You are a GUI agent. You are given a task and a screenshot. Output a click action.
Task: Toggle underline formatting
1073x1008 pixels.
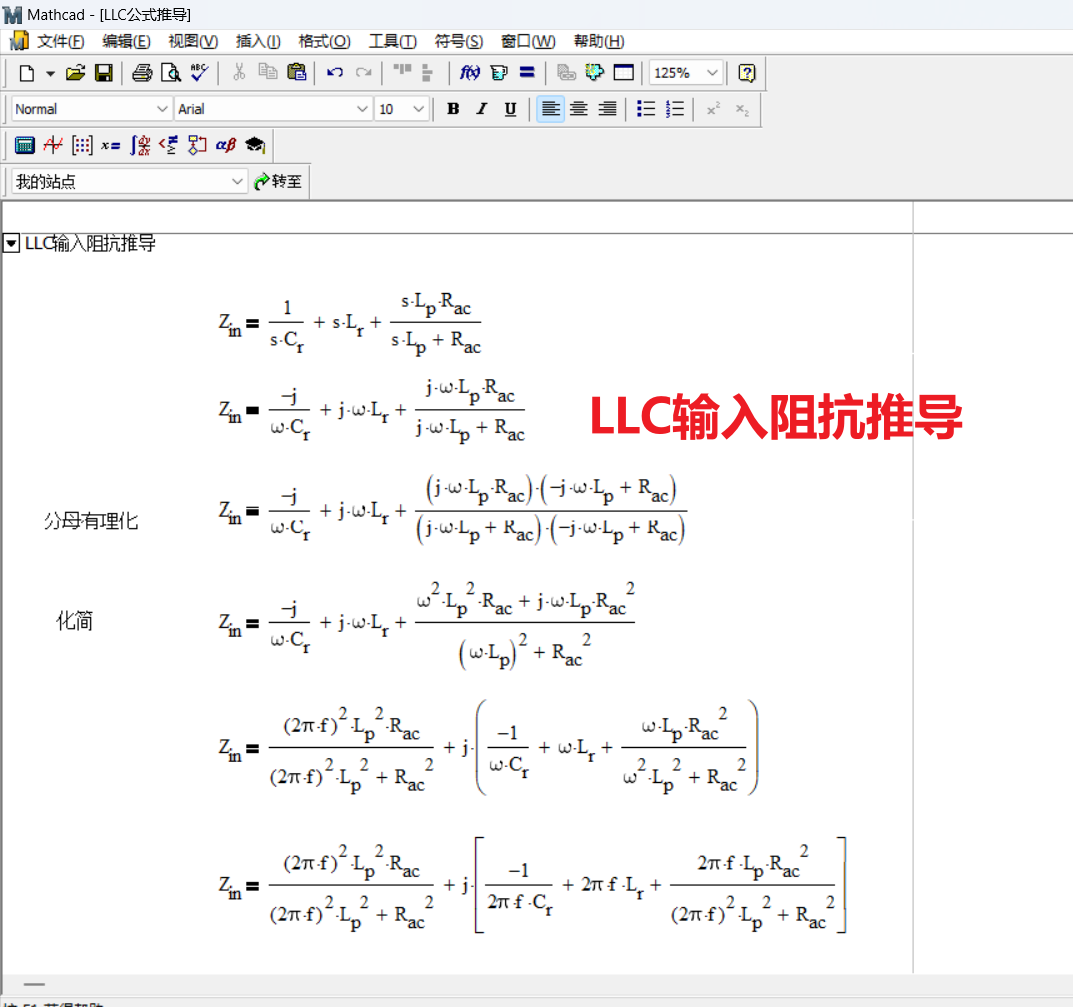(x=510, y=109)
